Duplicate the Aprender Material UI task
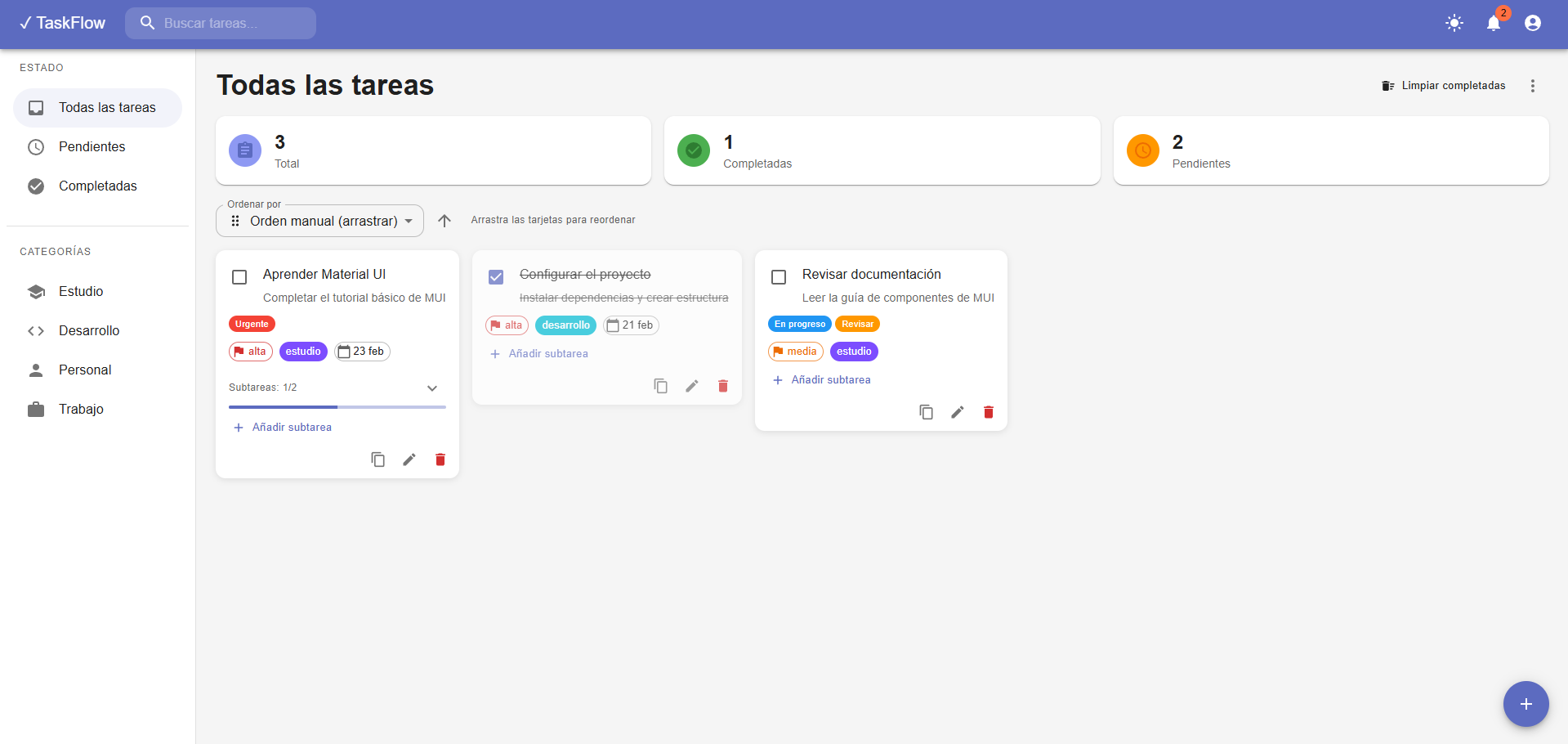Screen dimensions: 1568x744 click(x=377, y=459)
